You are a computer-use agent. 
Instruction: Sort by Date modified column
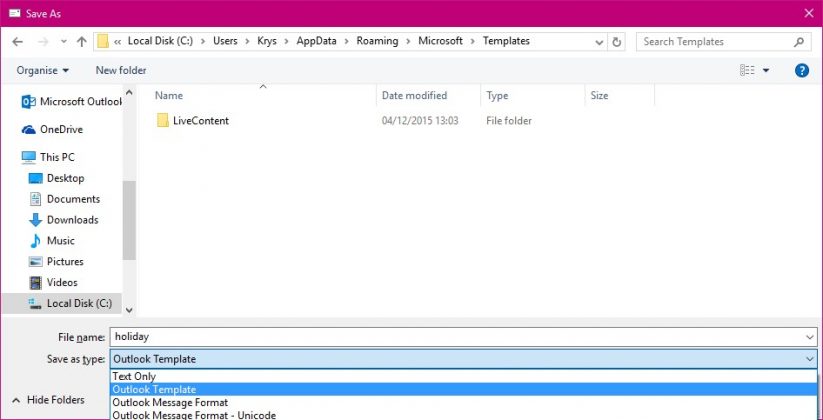pyautogui.click(x=414, y=96)
